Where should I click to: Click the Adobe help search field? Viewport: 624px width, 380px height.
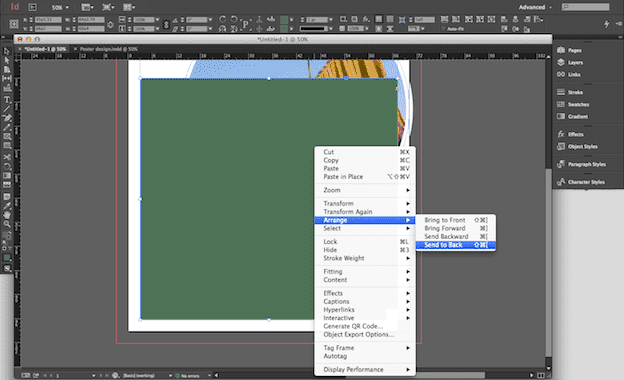[586, 7]
